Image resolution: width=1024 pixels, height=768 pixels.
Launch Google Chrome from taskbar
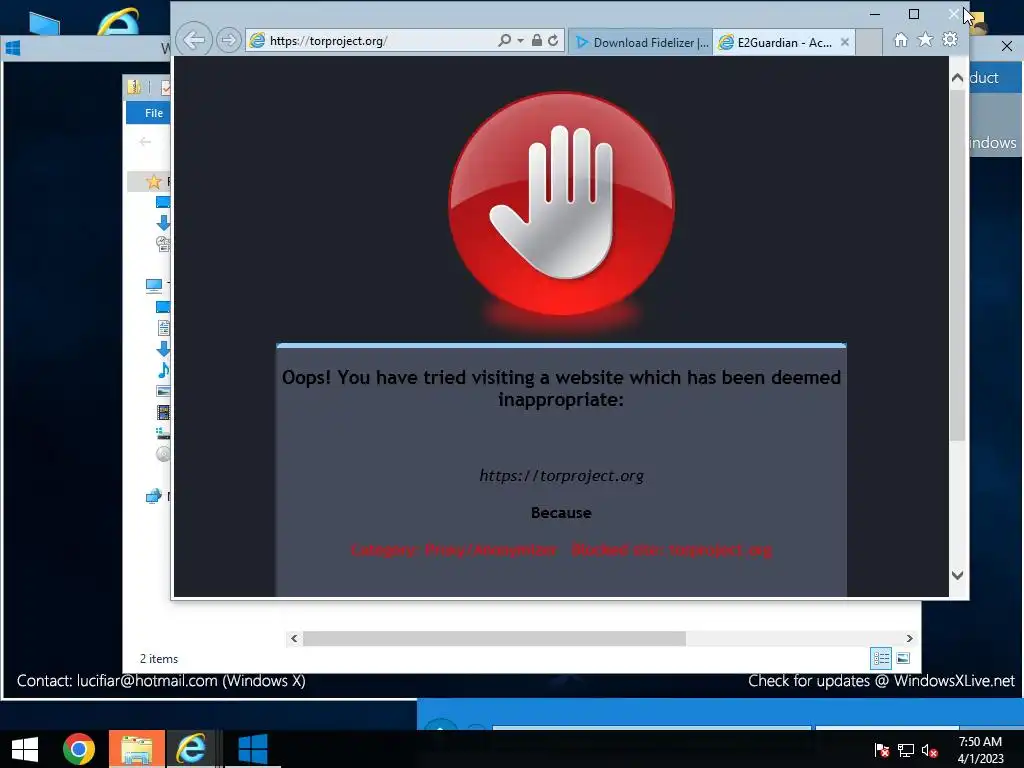79,749
